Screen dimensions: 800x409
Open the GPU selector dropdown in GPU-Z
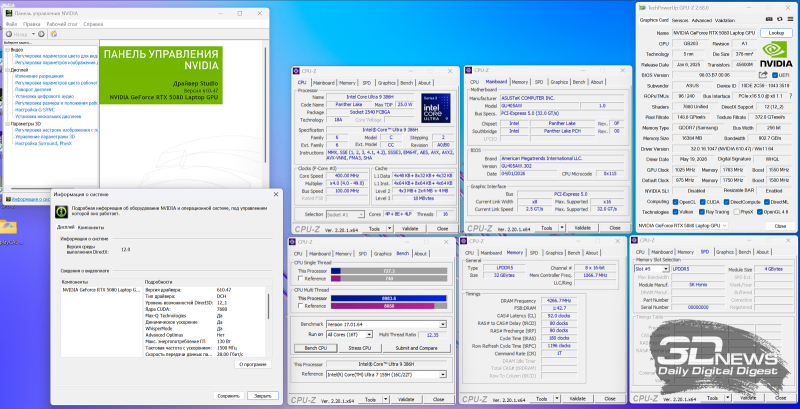tap(683, 225)
